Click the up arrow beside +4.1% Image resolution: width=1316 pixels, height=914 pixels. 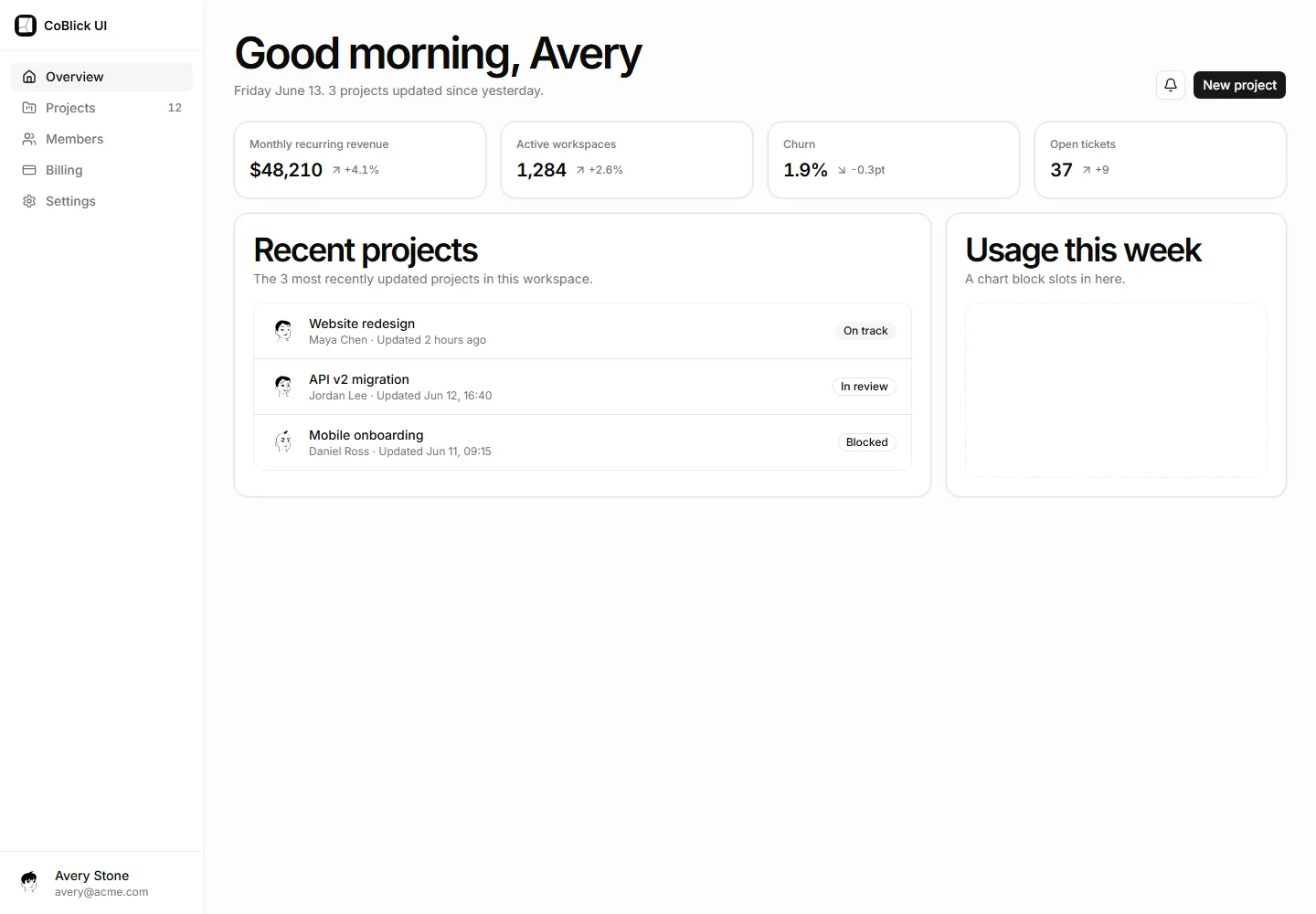pyautogui.click(x=336, y=170)
